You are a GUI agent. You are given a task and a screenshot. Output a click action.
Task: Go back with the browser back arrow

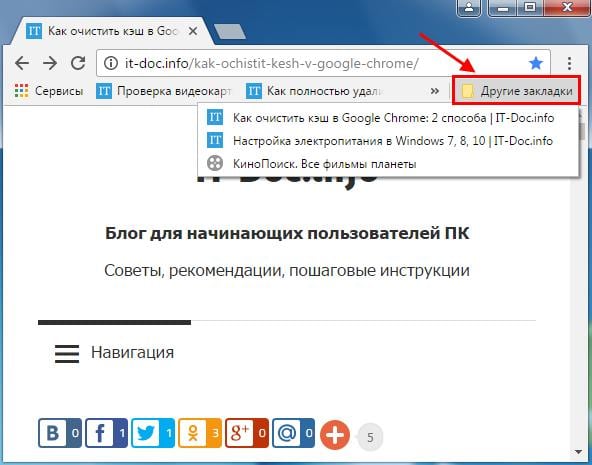click(22, 63)
